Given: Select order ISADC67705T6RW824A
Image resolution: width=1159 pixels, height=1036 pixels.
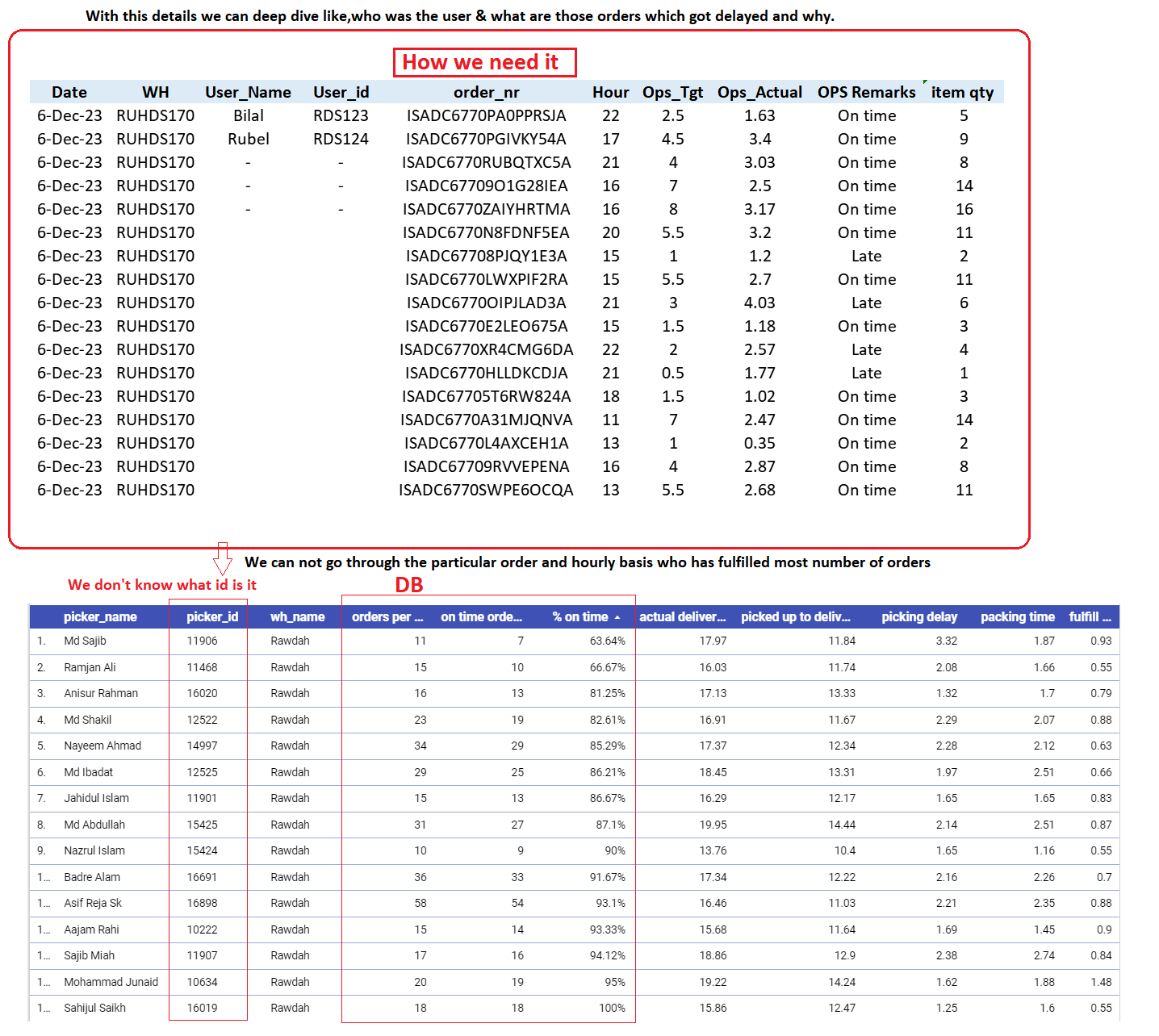Looking at the screenshot, I should click(487, 396).
